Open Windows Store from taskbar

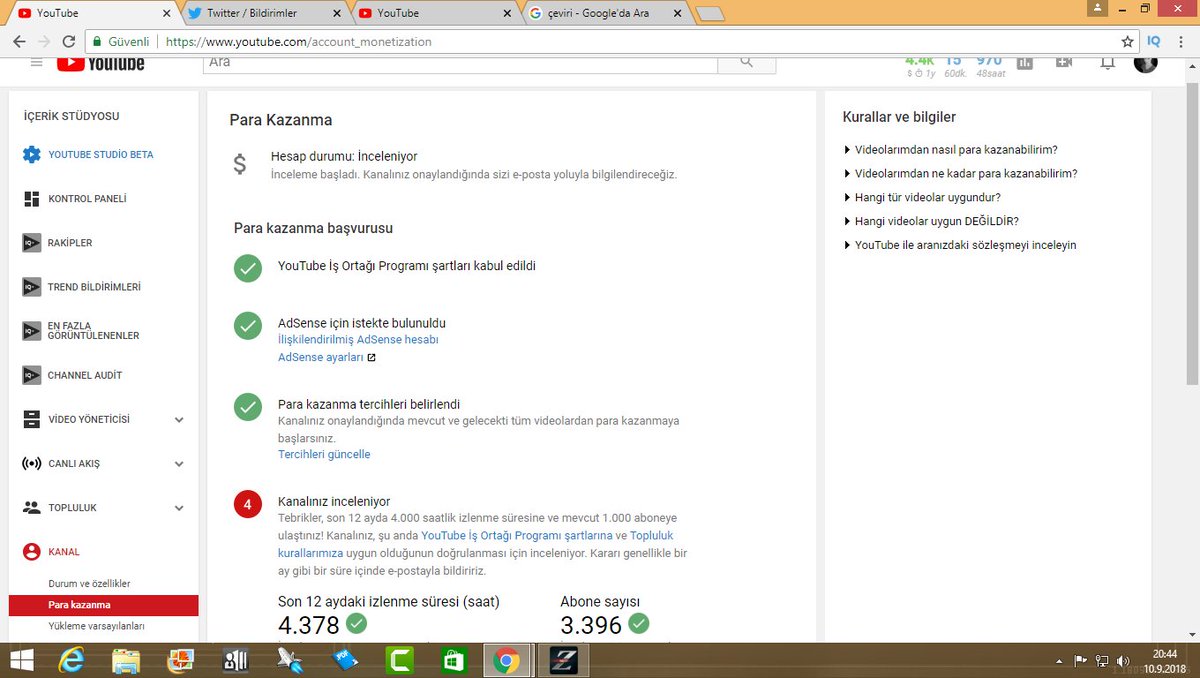454,660
